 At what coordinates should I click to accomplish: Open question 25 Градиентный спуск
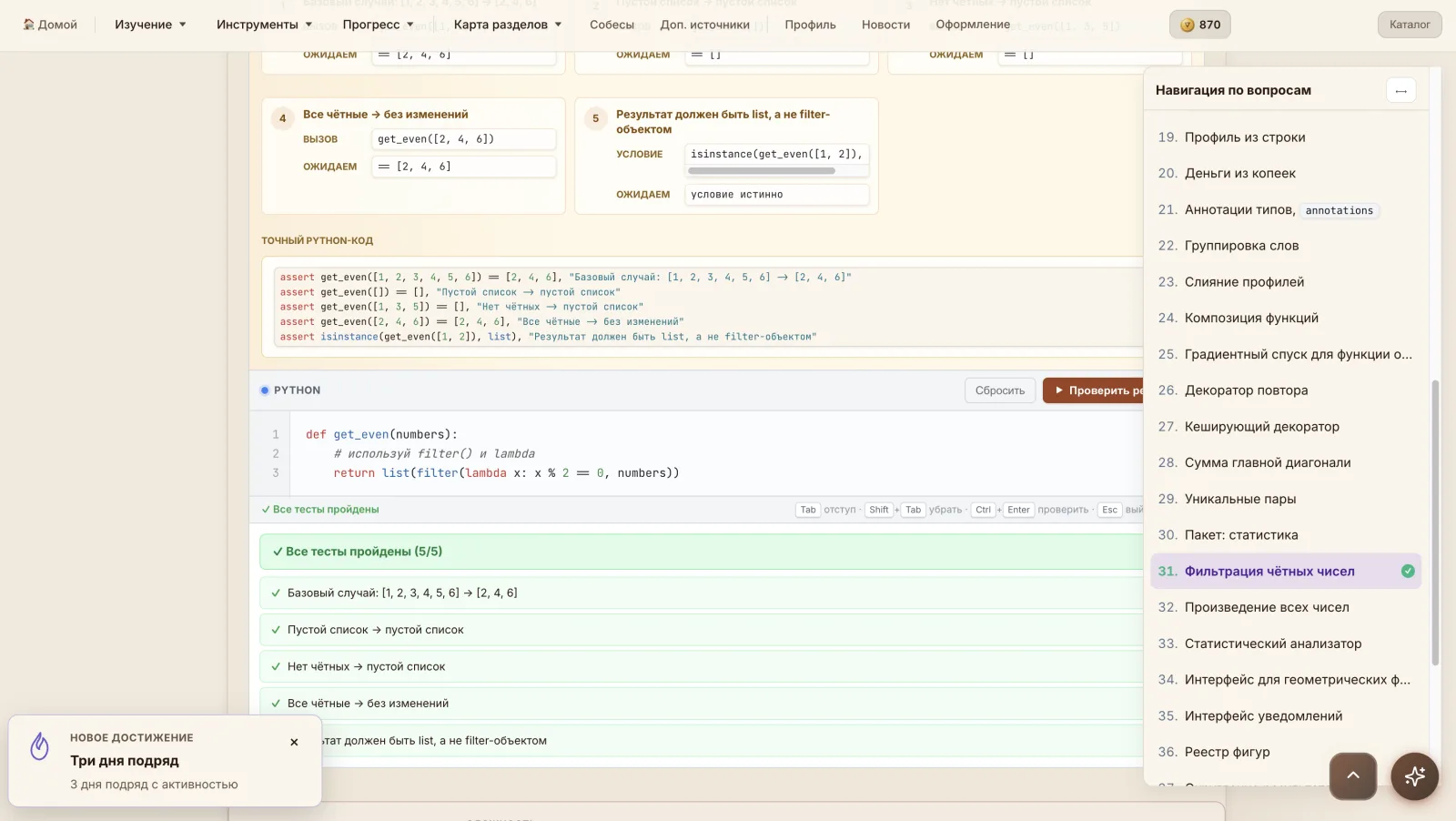(x=1285, y=354)
